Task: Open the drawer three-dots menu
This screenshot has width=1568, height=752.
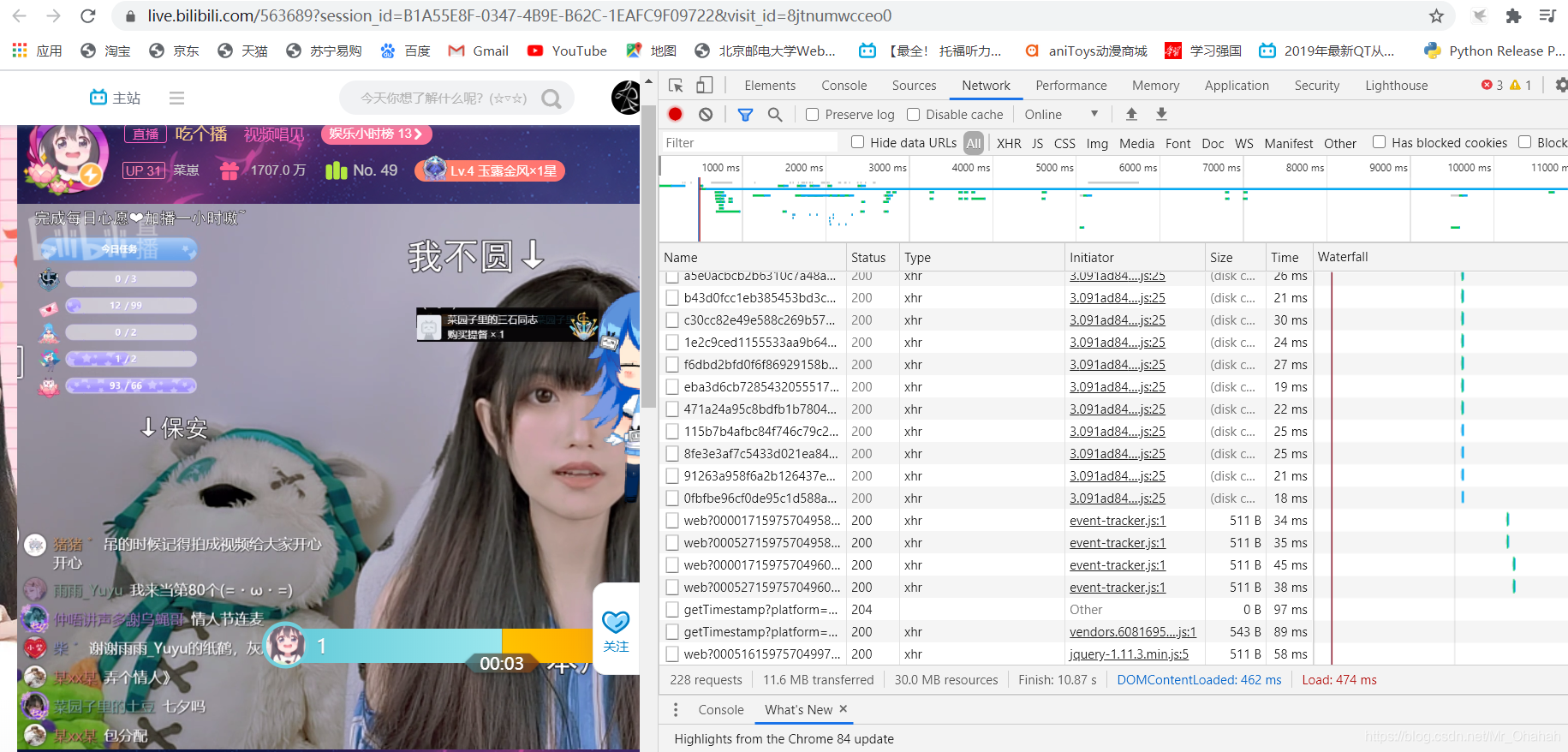Action: (x=676, y=709)
